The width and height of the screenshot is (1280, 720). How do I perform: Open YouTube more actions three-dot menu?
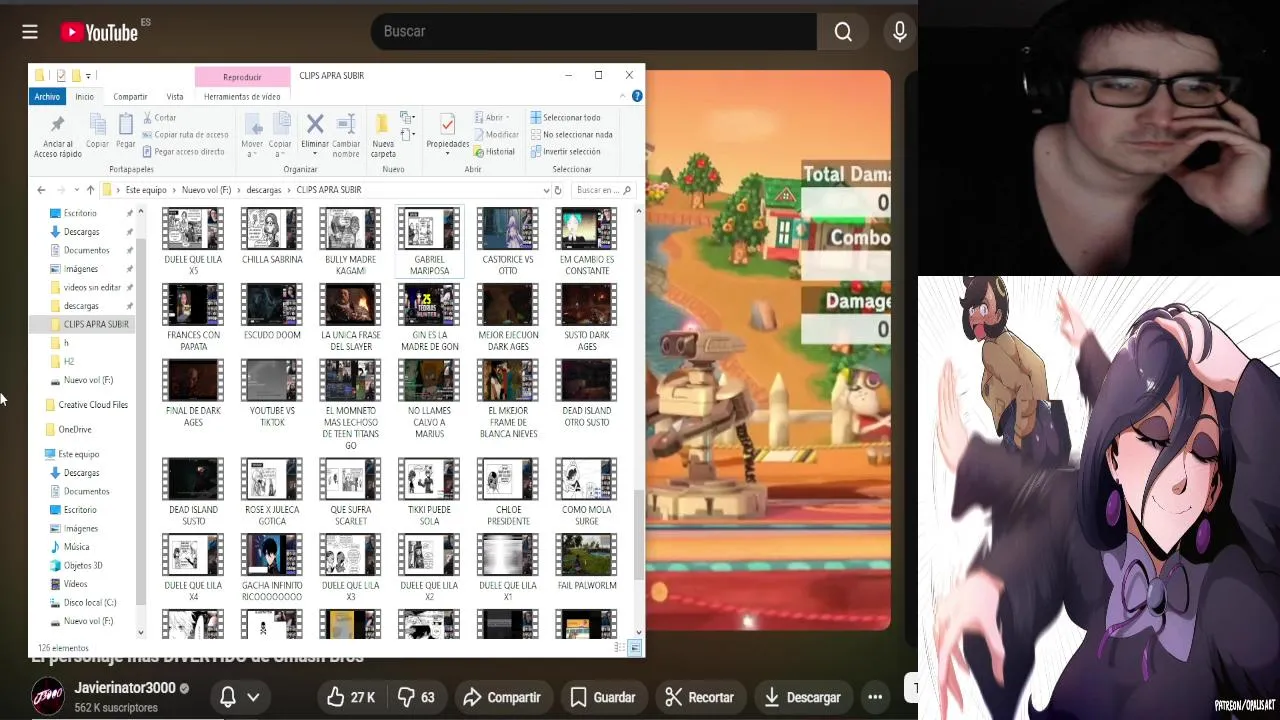(875, 697)
